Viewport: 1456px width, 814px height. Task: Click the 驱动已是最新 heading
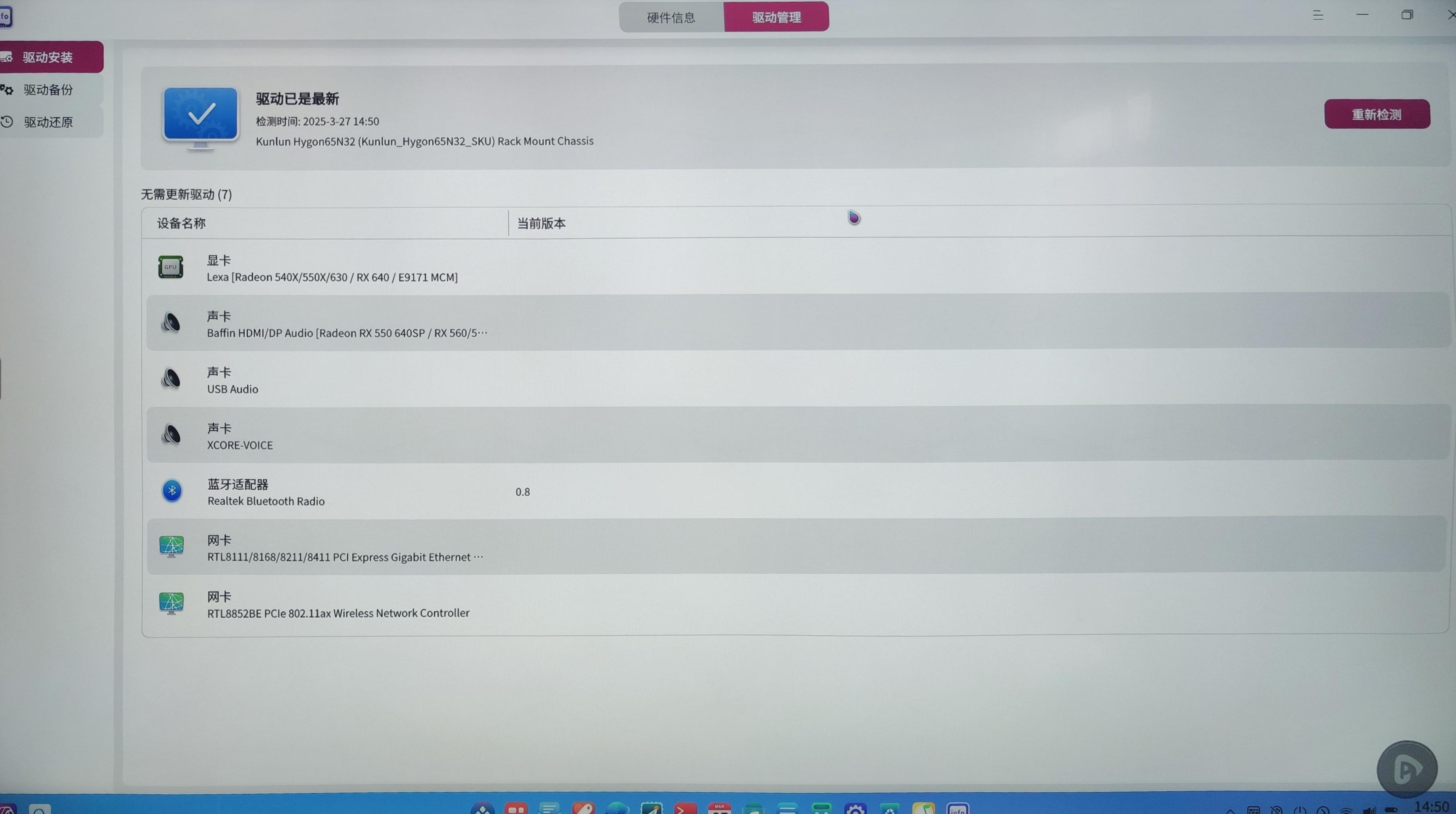click(297, 98)
